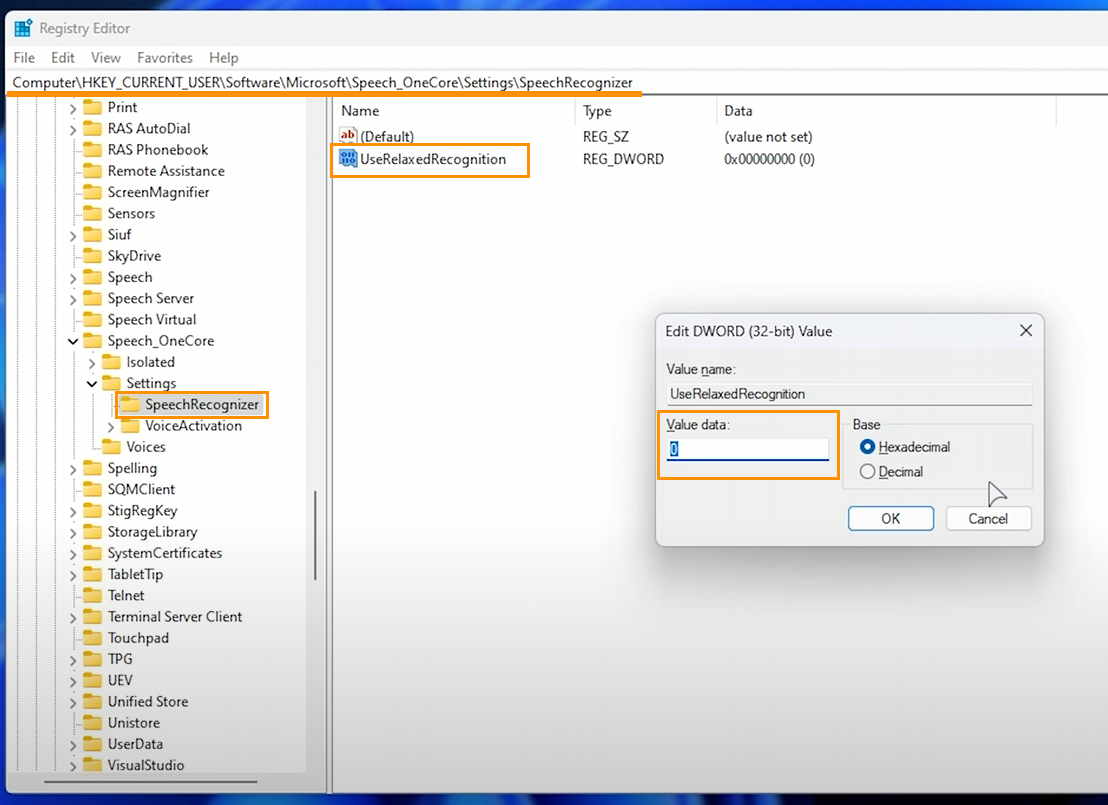Click the Value name field
The width and height of the screenshot is (1108, 805).
click(x=849, y=394)
